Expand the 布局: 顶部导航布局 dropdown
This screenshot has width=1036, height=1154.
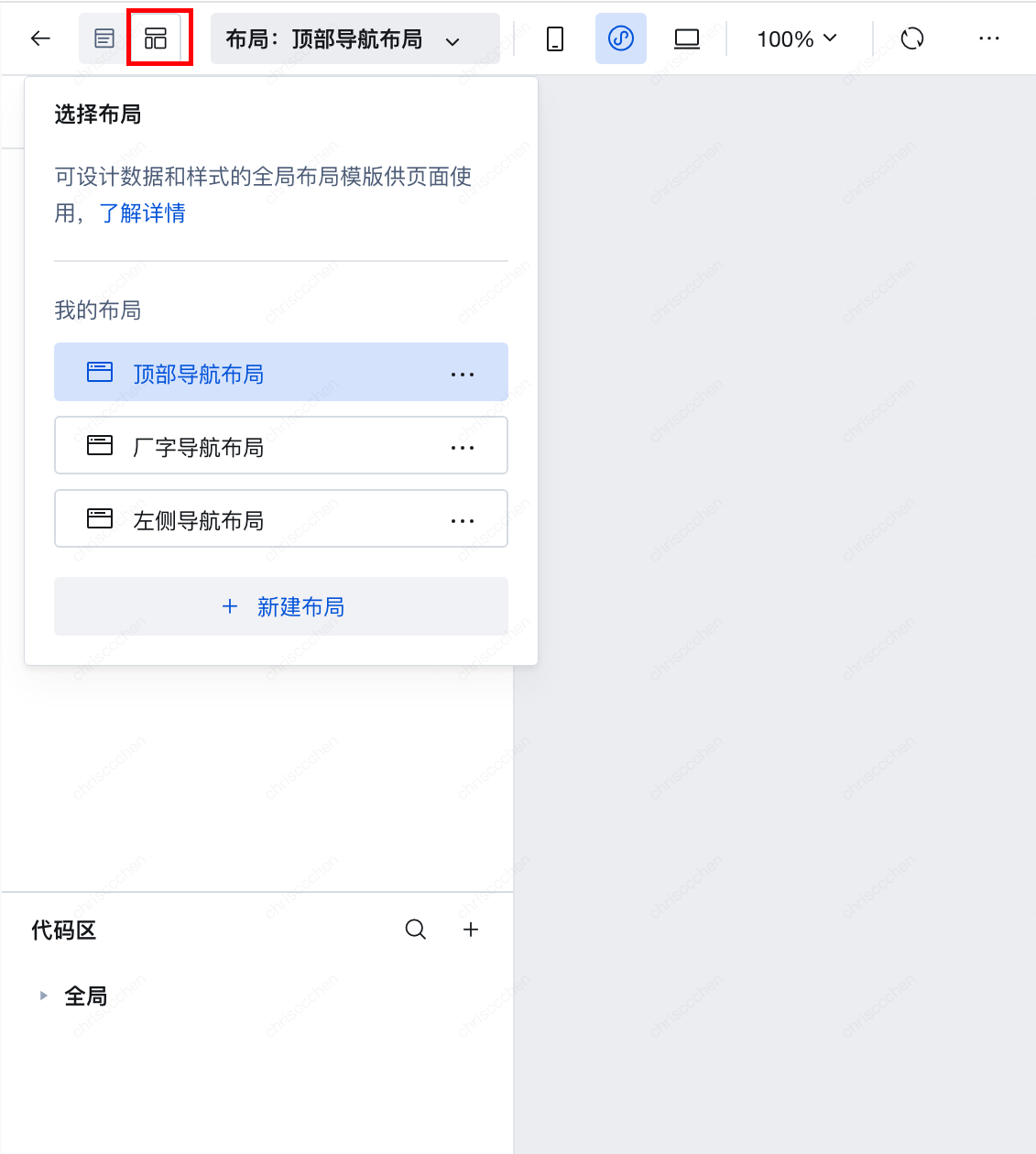pyautogui.click(x=355, y=38)
